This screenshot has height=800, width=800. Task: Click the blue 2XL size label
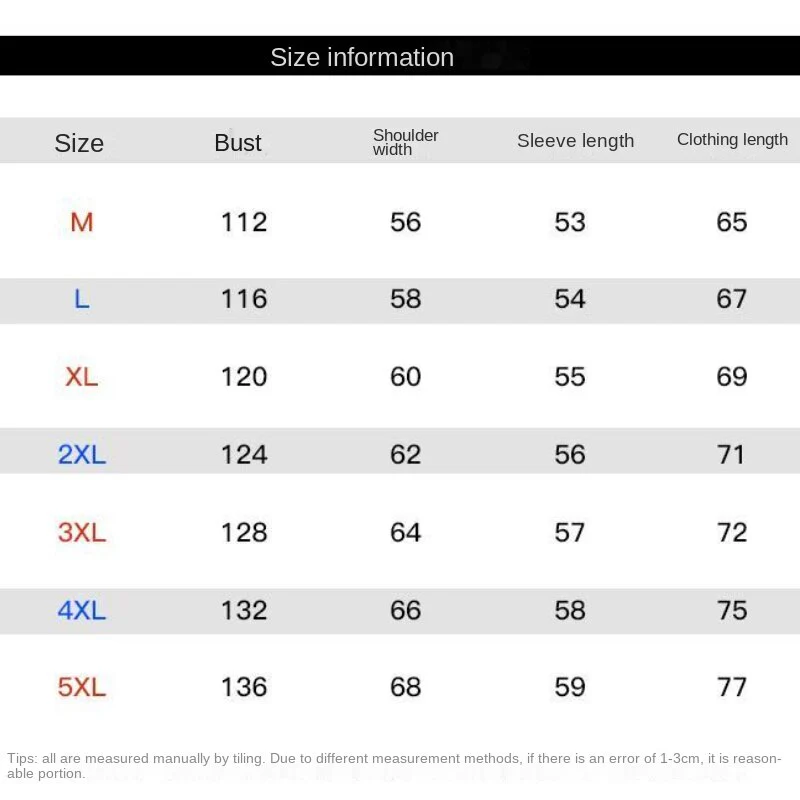(x=82, y=455)
